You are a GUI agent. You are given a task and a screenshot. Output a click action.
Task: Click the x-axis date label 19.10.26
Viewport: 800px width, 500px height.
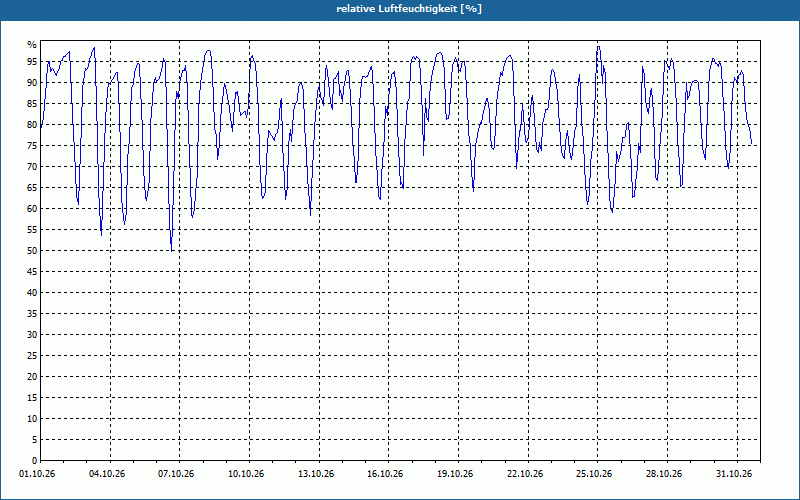455,474
